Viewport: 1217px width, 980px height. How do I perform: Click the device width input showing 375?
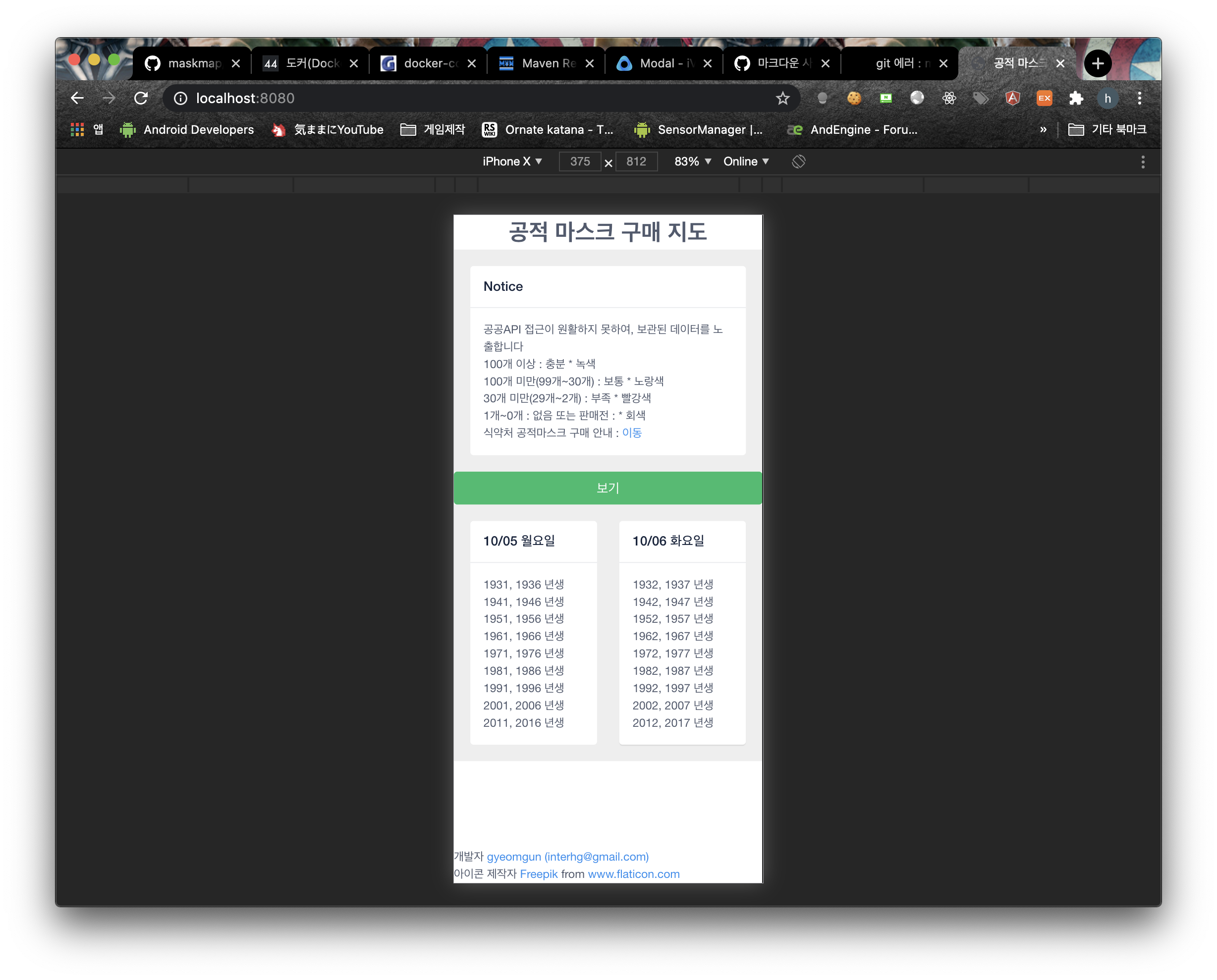tap(580, 162)
